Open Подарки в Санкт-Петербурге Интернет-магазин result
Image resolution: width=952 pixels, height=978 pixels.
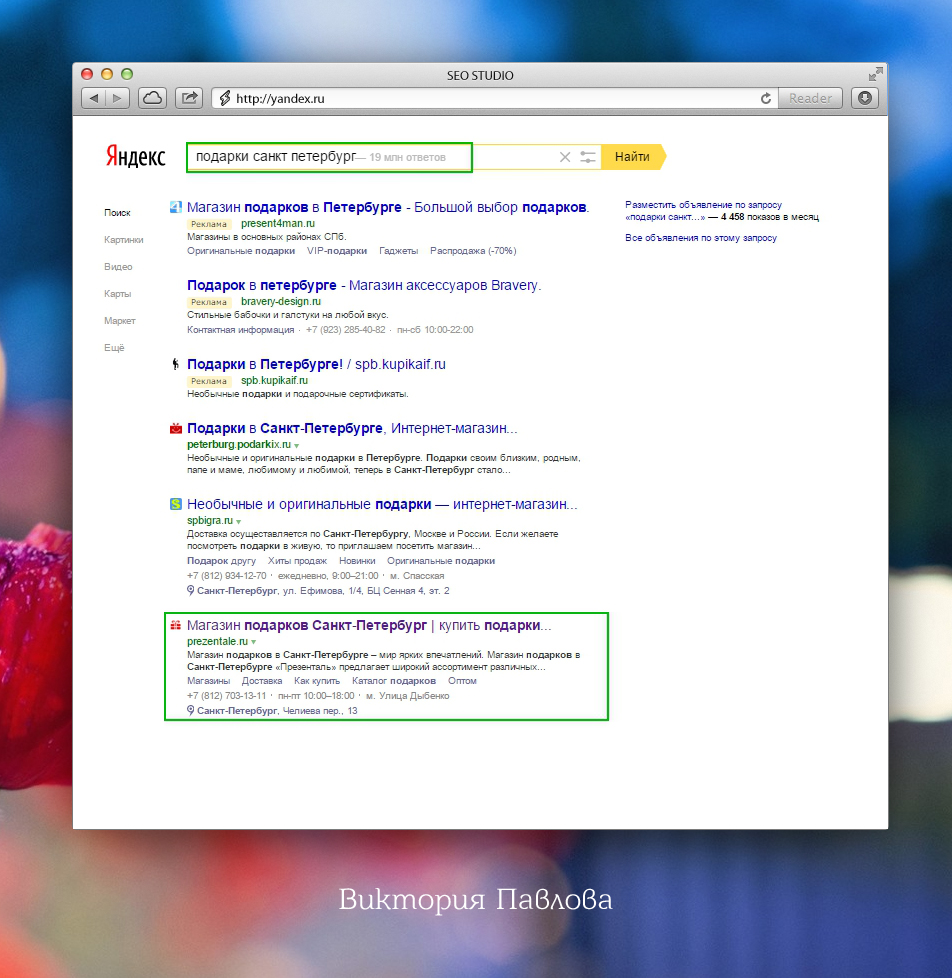pyautogui.click(x=352, y=428)
